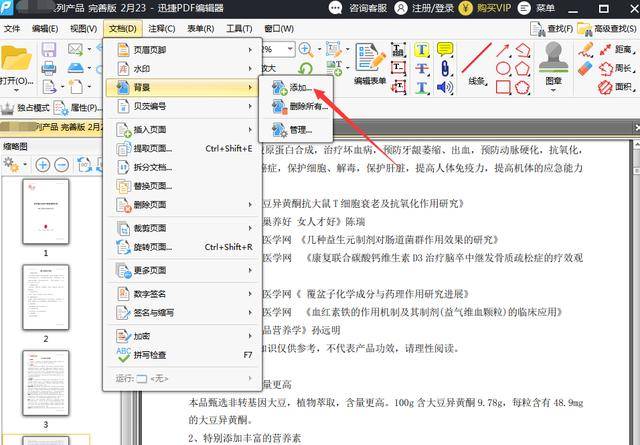Select the pencil freehand drawing tool
This screenshot has width=640, height=445.
pyautogui.click(x=586, y=50)
